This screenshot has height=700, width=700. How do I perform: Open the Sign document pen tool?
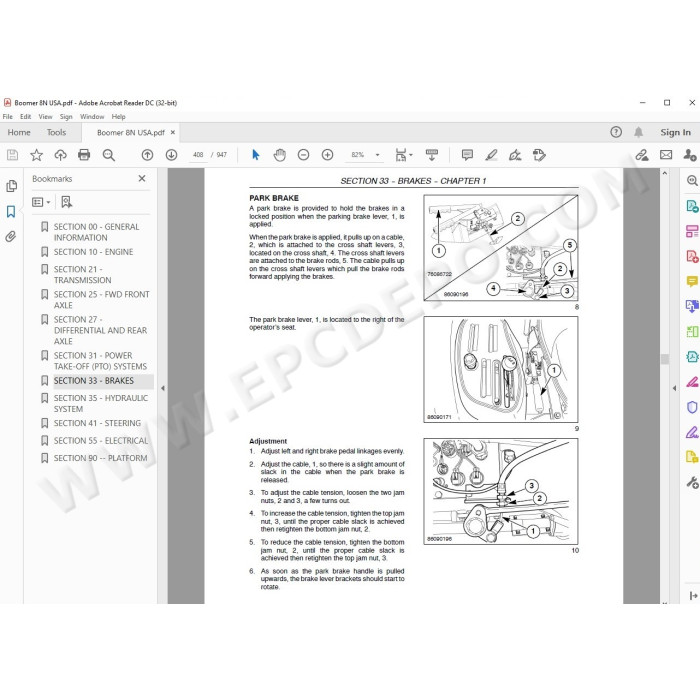[x=515, y=155]
